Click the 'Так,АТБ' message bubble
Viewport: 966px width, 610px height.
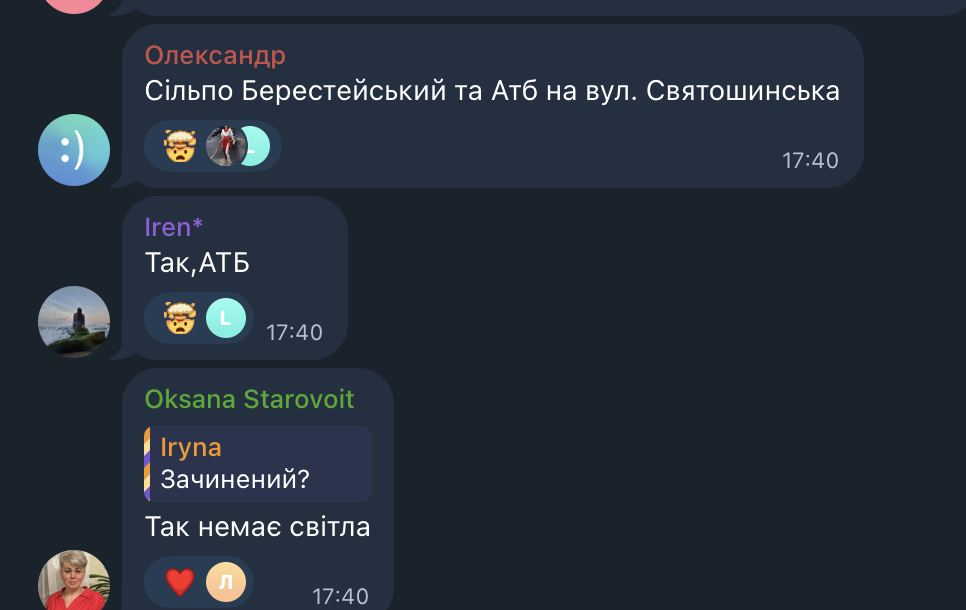click(235, 278)
